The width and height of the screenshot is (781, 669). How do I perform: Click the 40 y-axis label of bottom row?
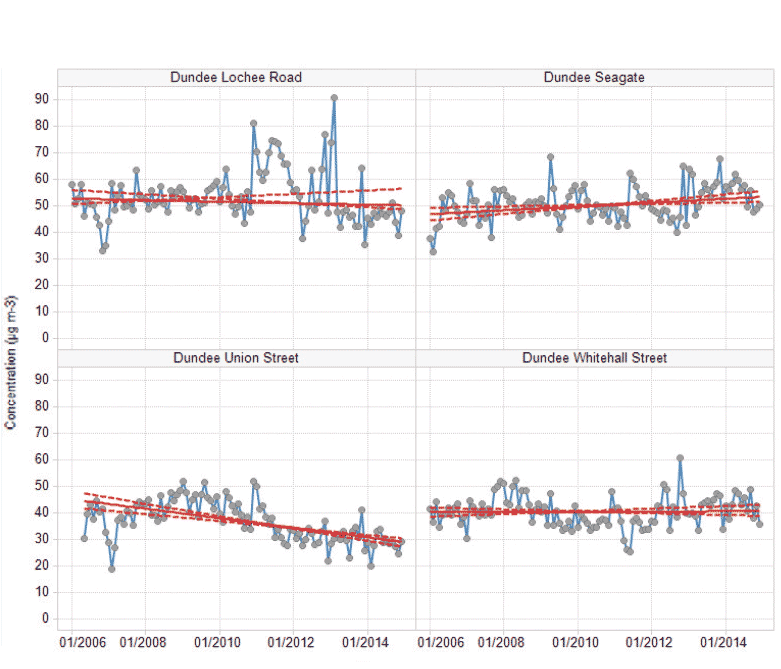click(42, 512)
